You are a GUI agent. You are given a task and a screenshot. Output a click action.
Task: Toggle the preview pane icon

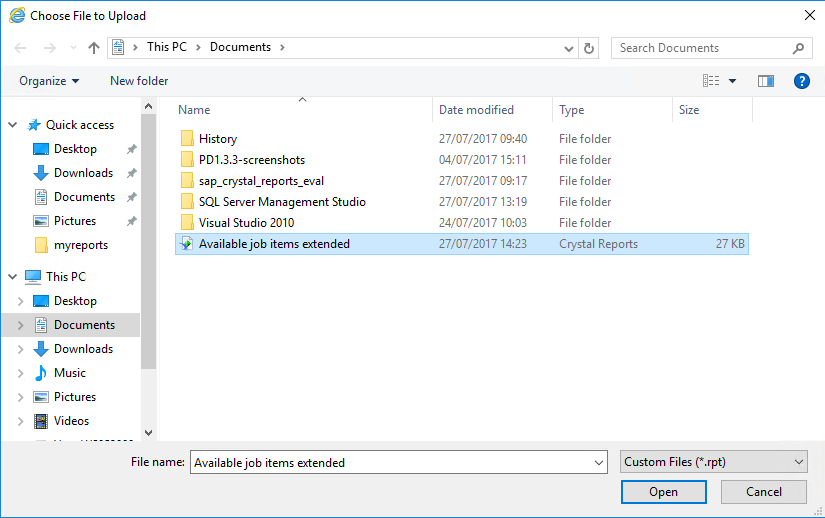coord(766,81)
